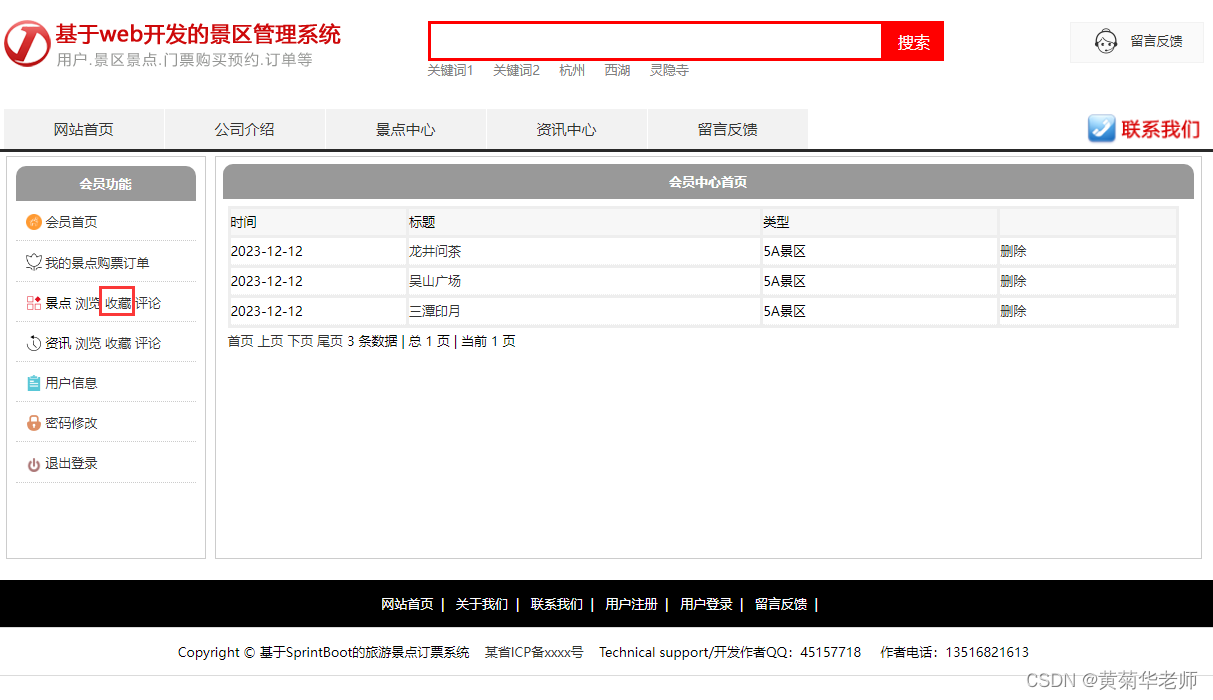Click the 留言反馈 button at top right
Viewport: 1213px width, 700px height.
1137,42
